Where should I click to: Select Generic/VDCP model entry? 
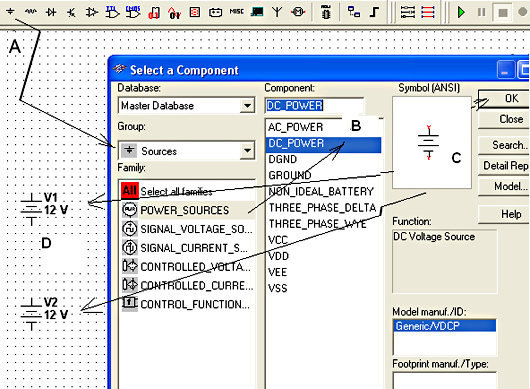coord(444,326)
